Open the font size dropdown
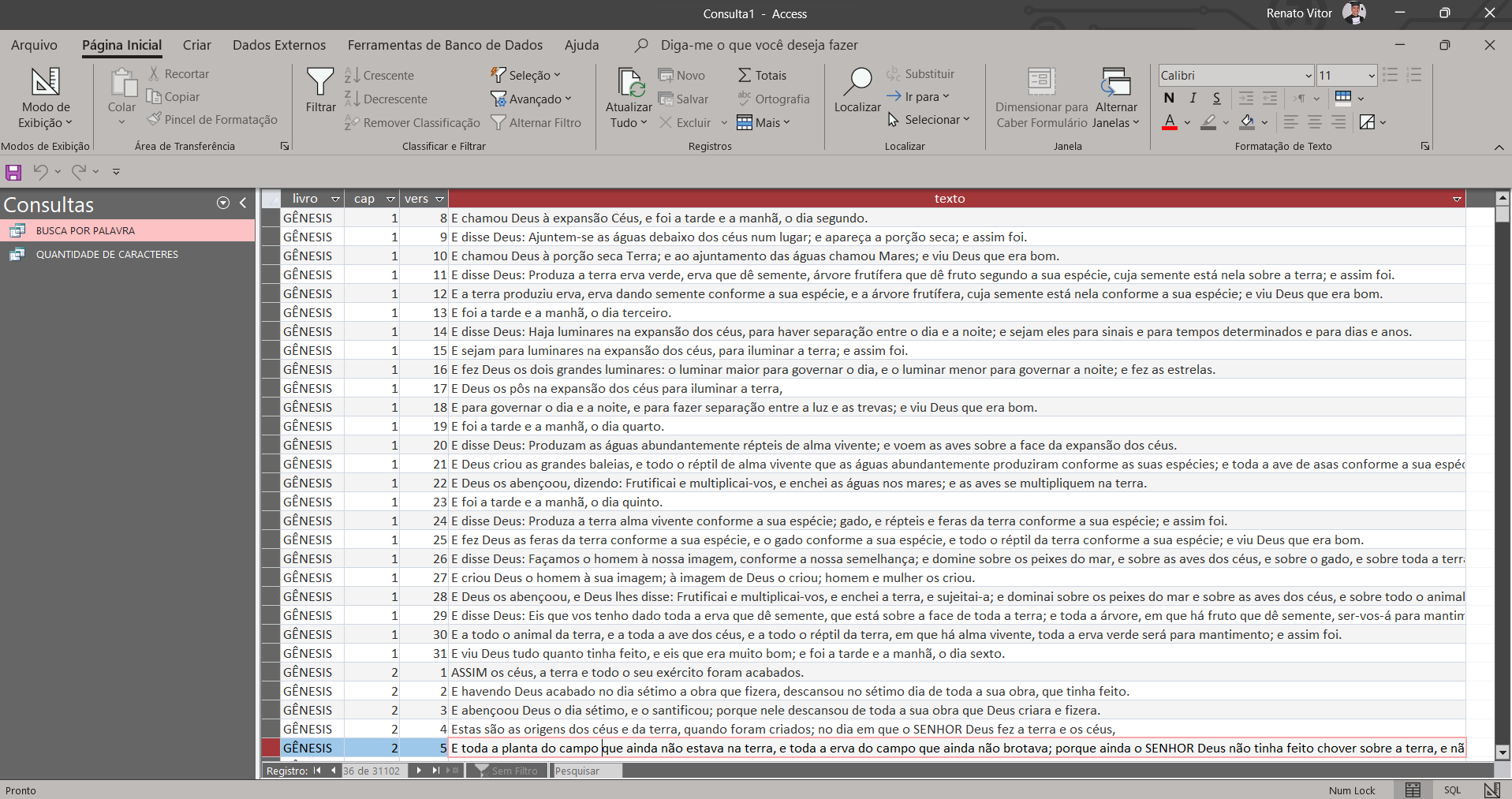Viewport: 1512px width, 799px height. click(x=1372, y=76)
